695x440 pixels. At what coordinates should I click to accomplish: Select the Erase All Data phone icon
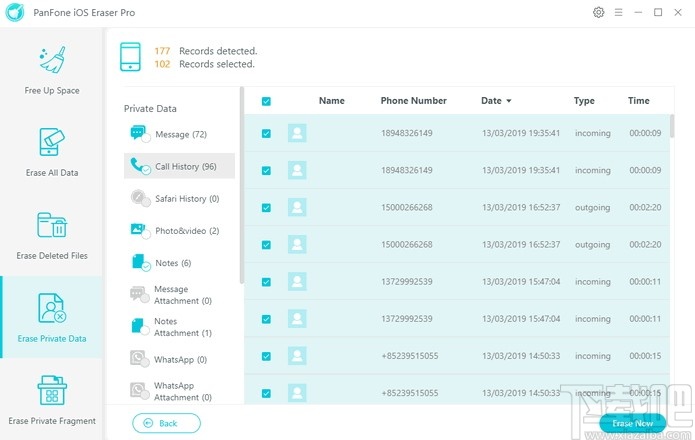pyautogui.click(x=52, y=142)
